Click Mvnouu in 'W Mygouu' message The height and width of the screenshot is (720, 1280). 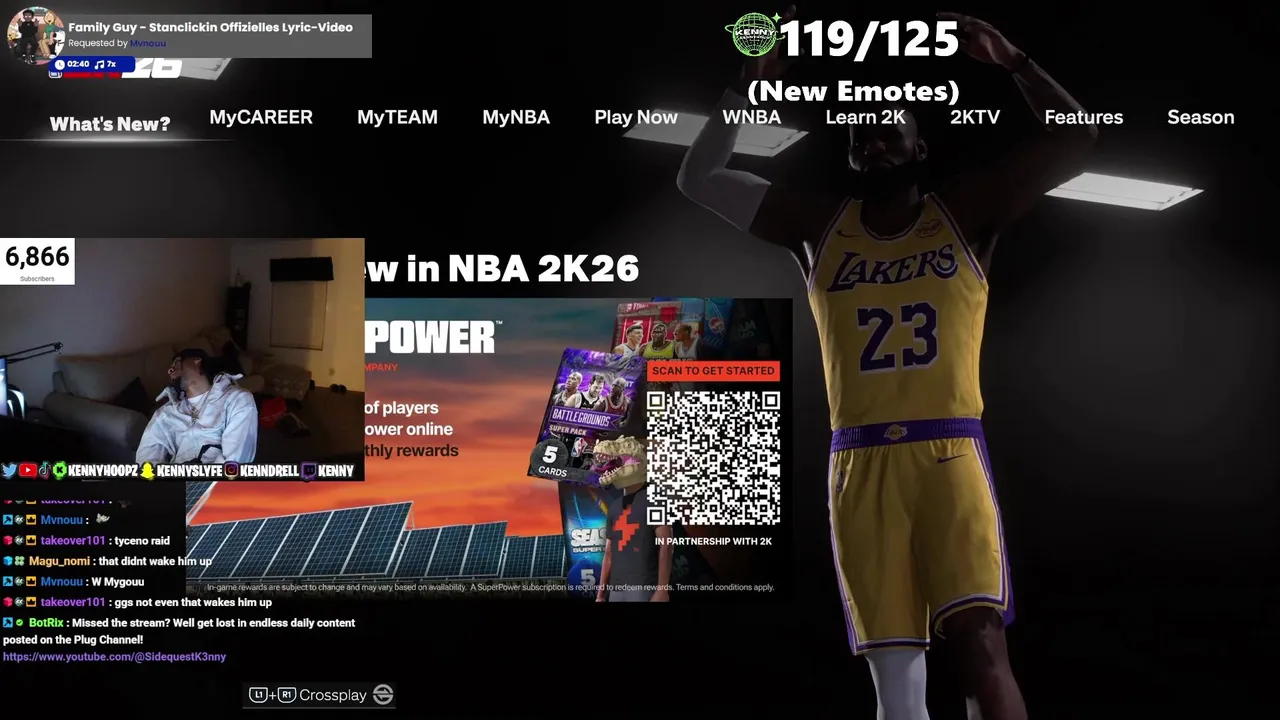coord(62,582)
